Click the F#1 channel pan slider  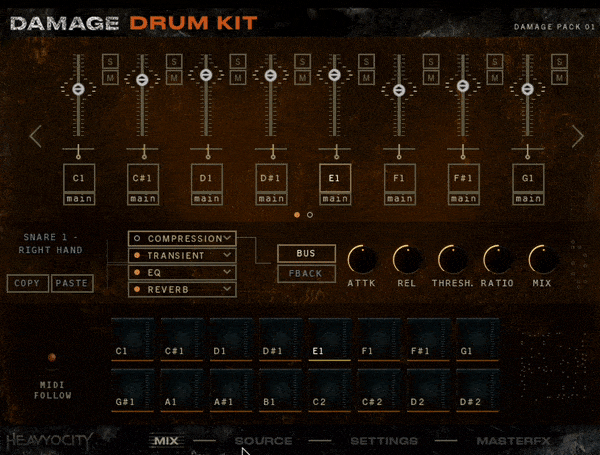click(x=463, y=151)
